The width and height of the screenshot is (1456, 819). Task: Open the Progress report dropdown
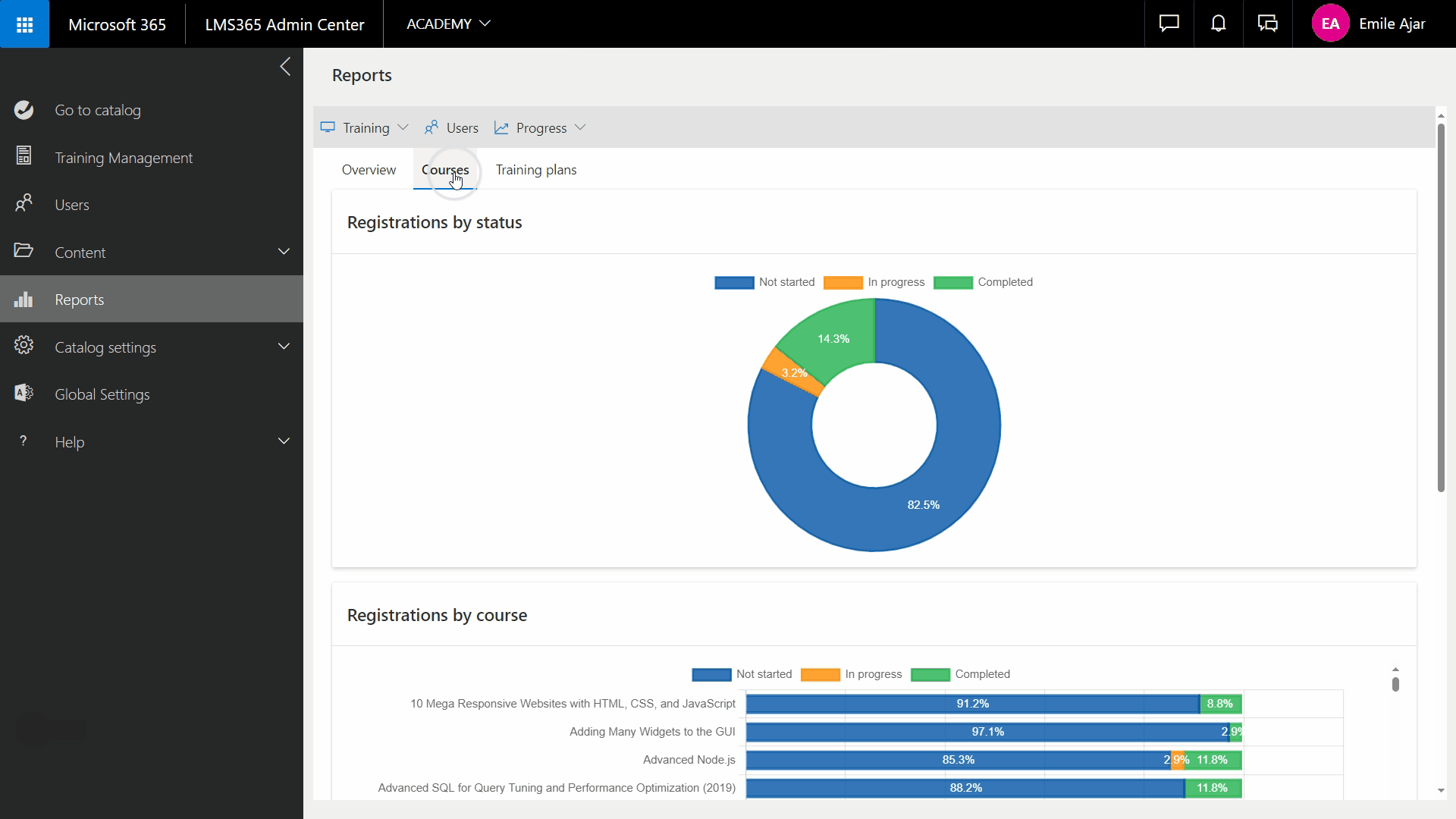[540, 128]
